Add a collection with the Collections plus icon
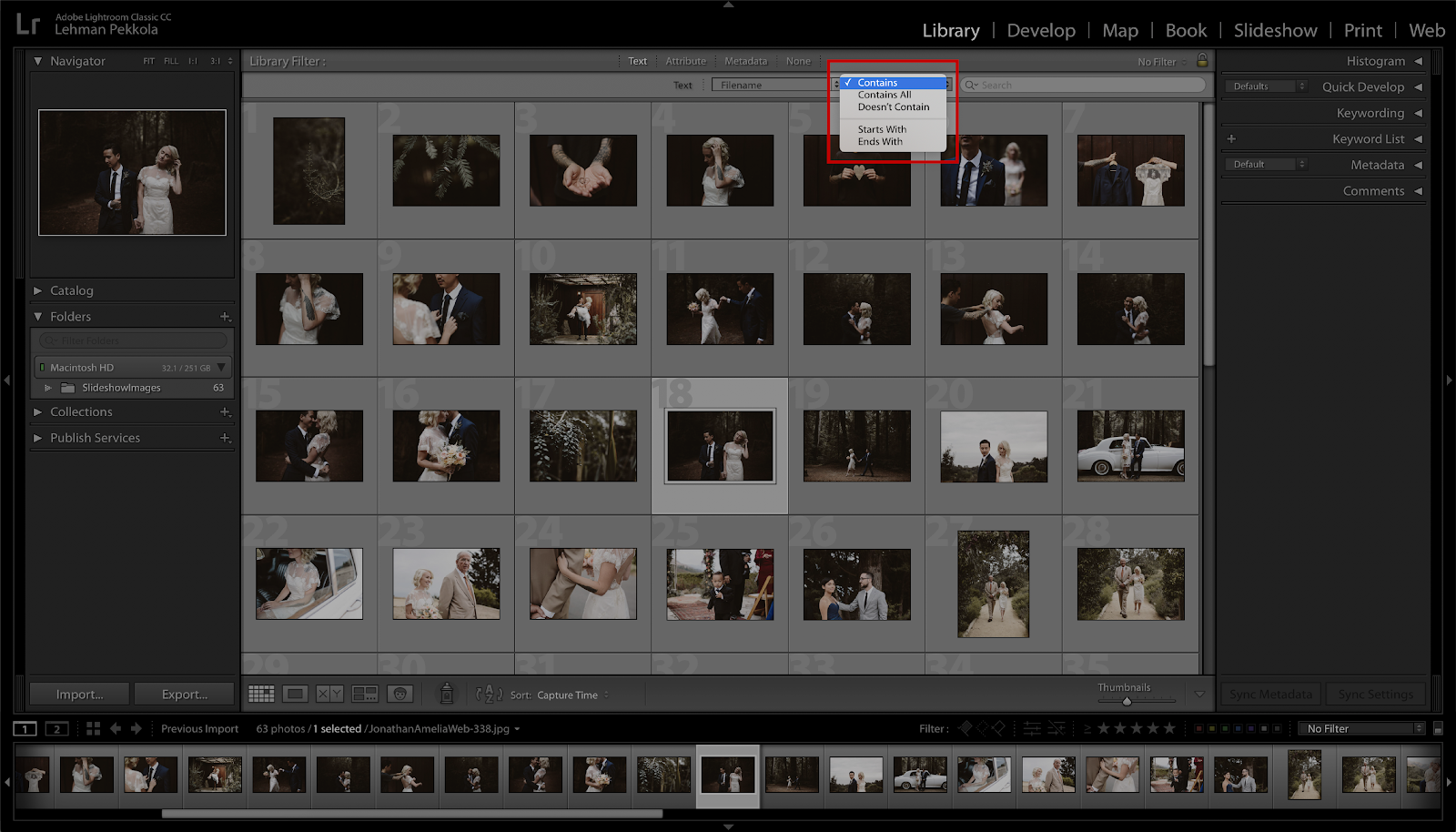This screenshot has height=832, width=1456. [x=225, y=412]
